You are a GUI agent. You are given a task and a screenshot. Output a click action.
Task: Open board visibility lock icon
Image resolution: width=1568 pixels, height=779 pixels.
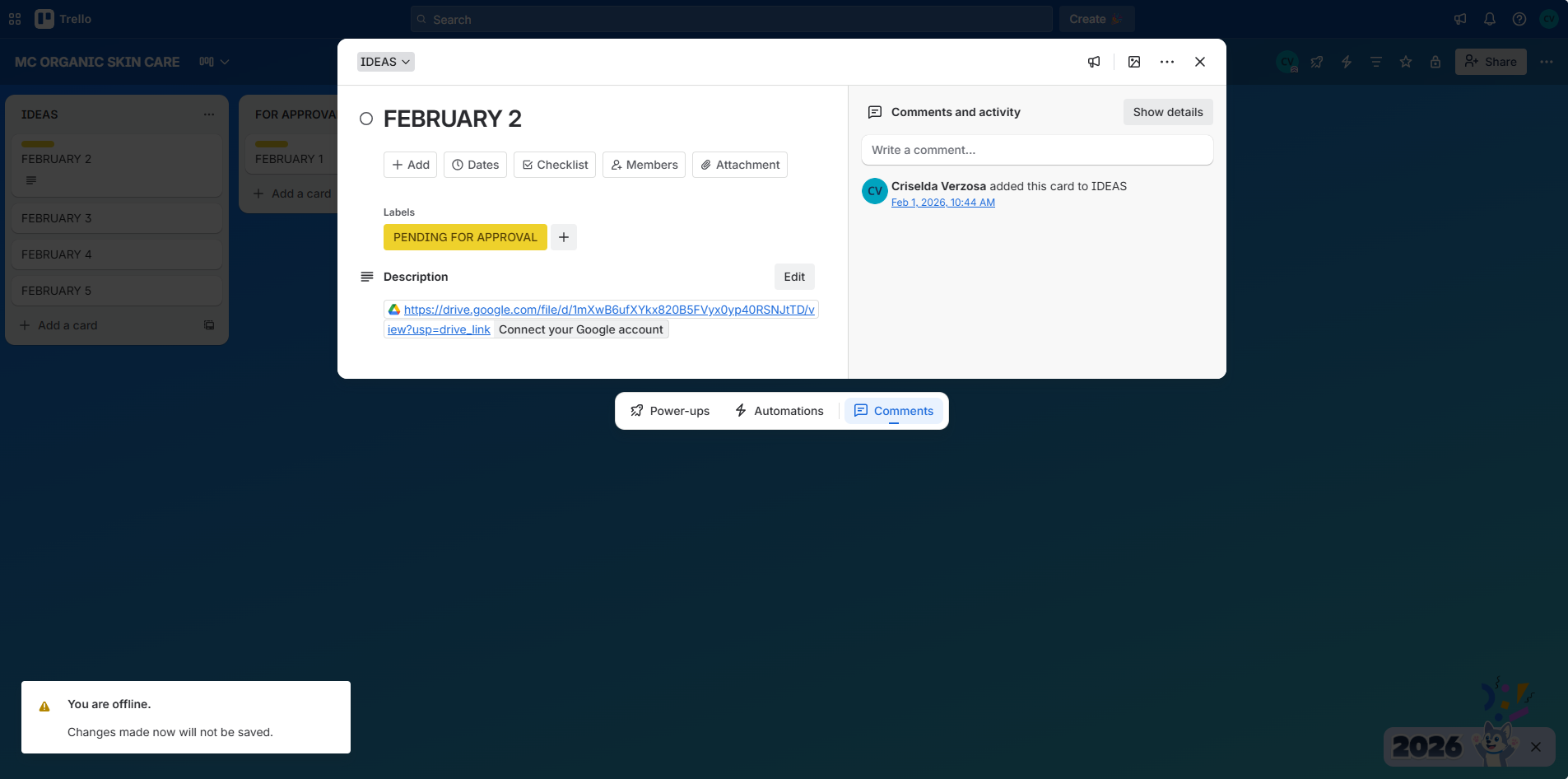pos(1435,62)
